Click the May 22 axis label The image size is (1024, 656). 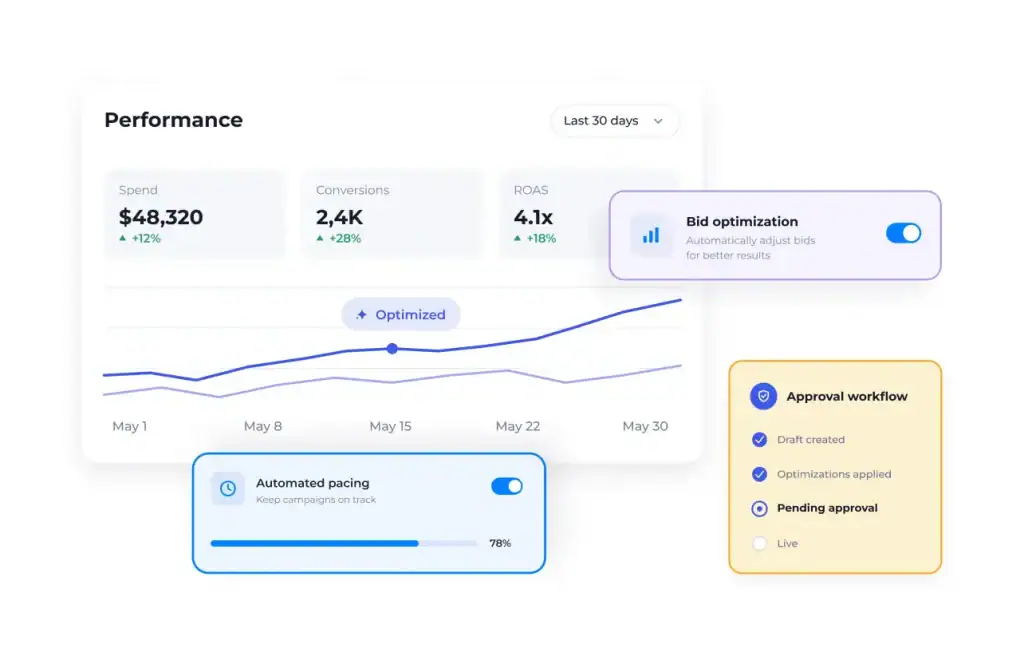518,426
